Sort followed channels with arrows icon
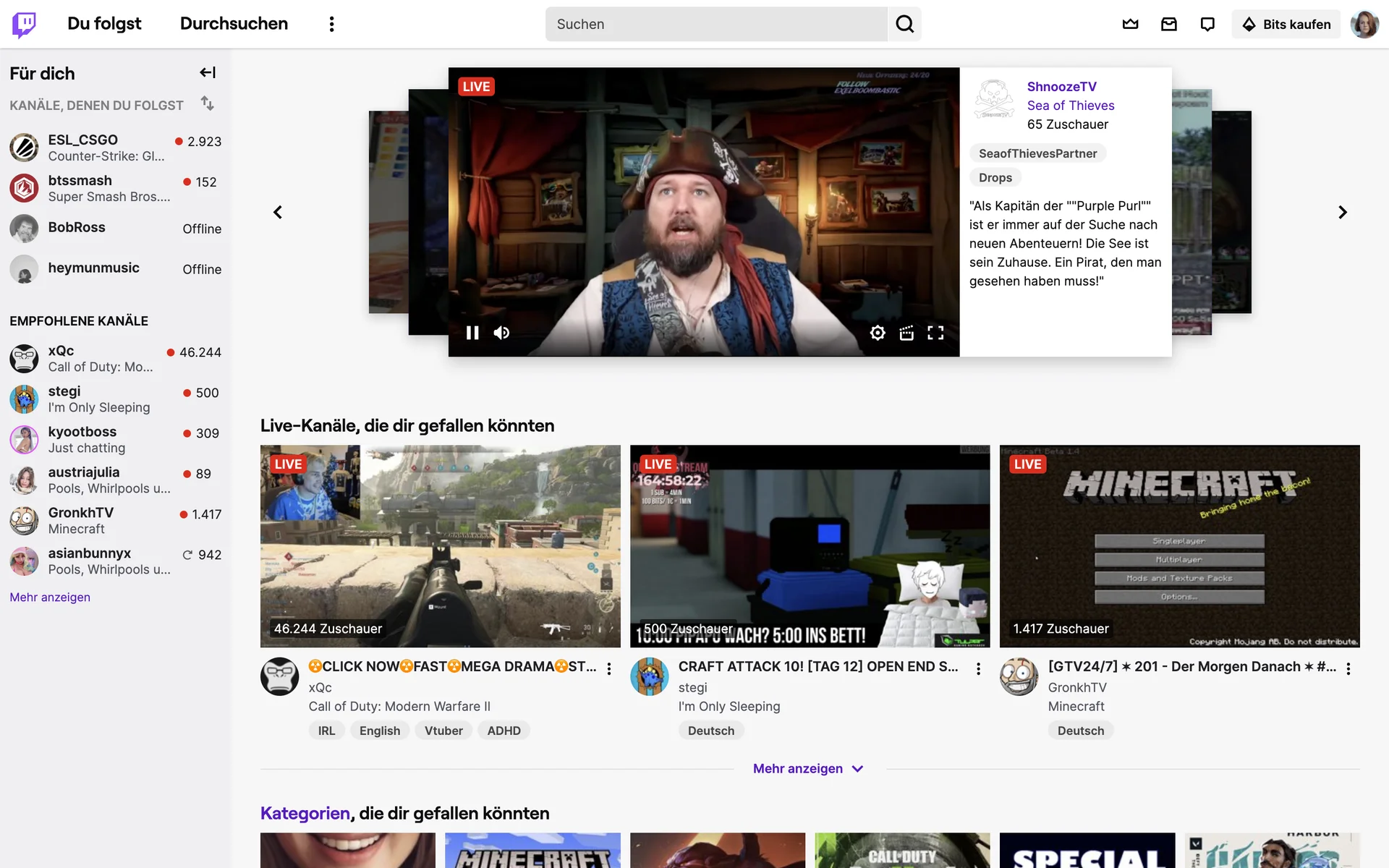This screenshot has width=1389, height=868. click(x=208, y=103)
